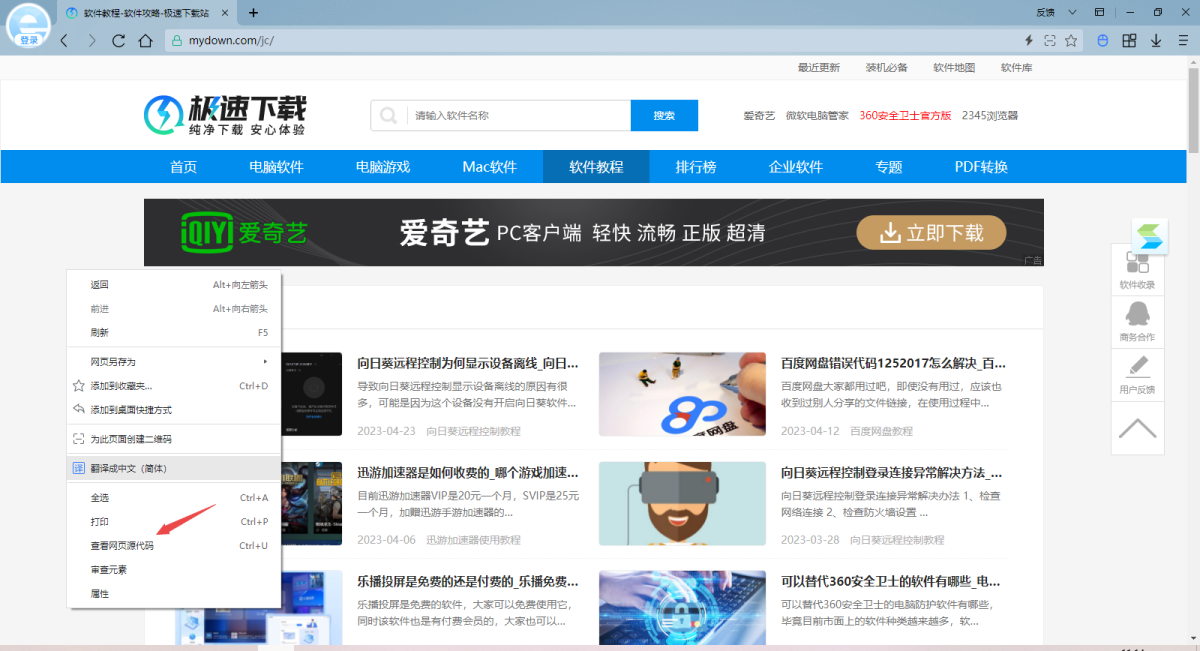Open the 装机必备 top link
The image size is (1200, 651).
click(887, 68)
